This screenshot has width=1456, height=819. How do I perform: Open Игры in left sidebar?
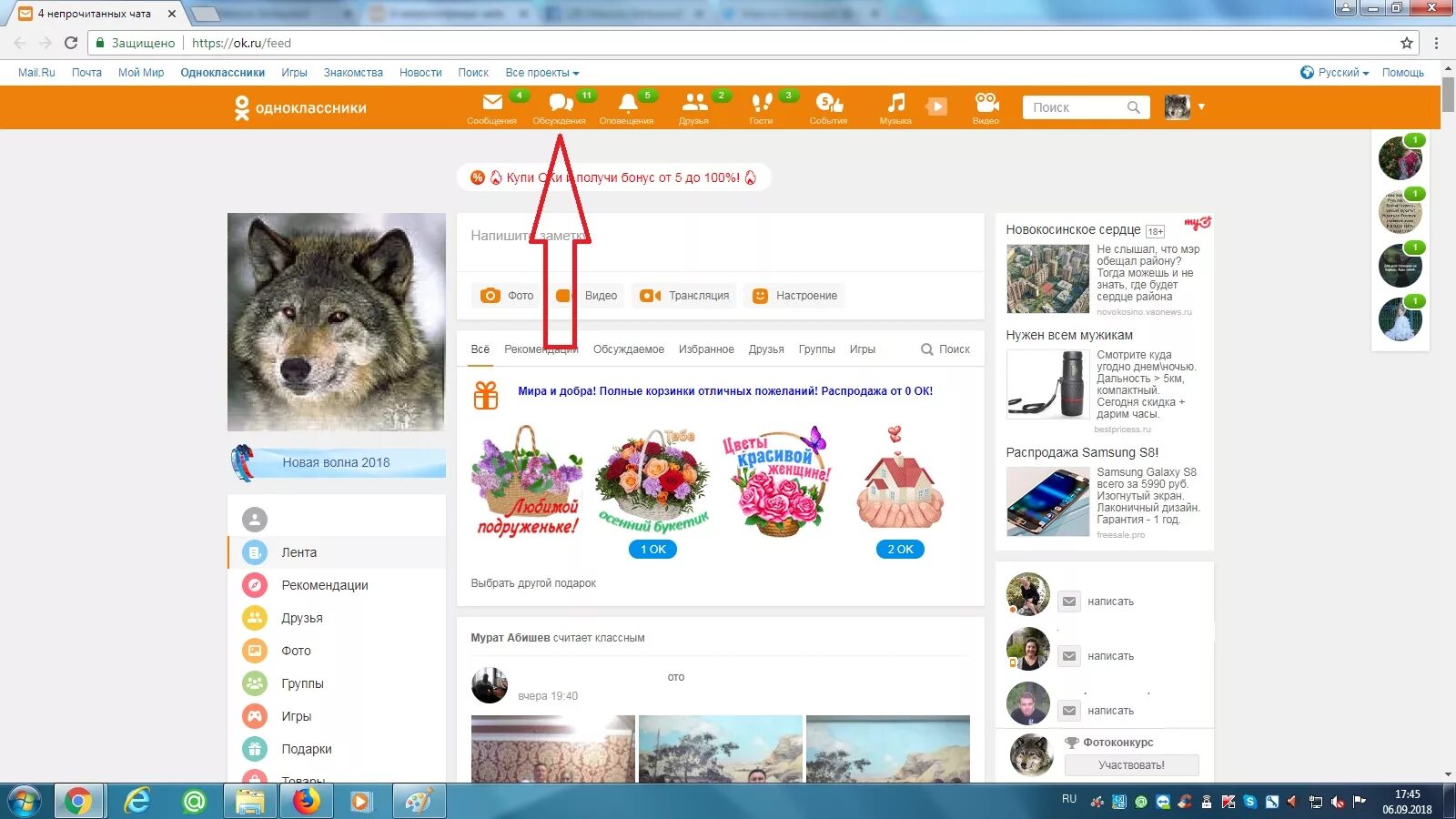point(337,716)
